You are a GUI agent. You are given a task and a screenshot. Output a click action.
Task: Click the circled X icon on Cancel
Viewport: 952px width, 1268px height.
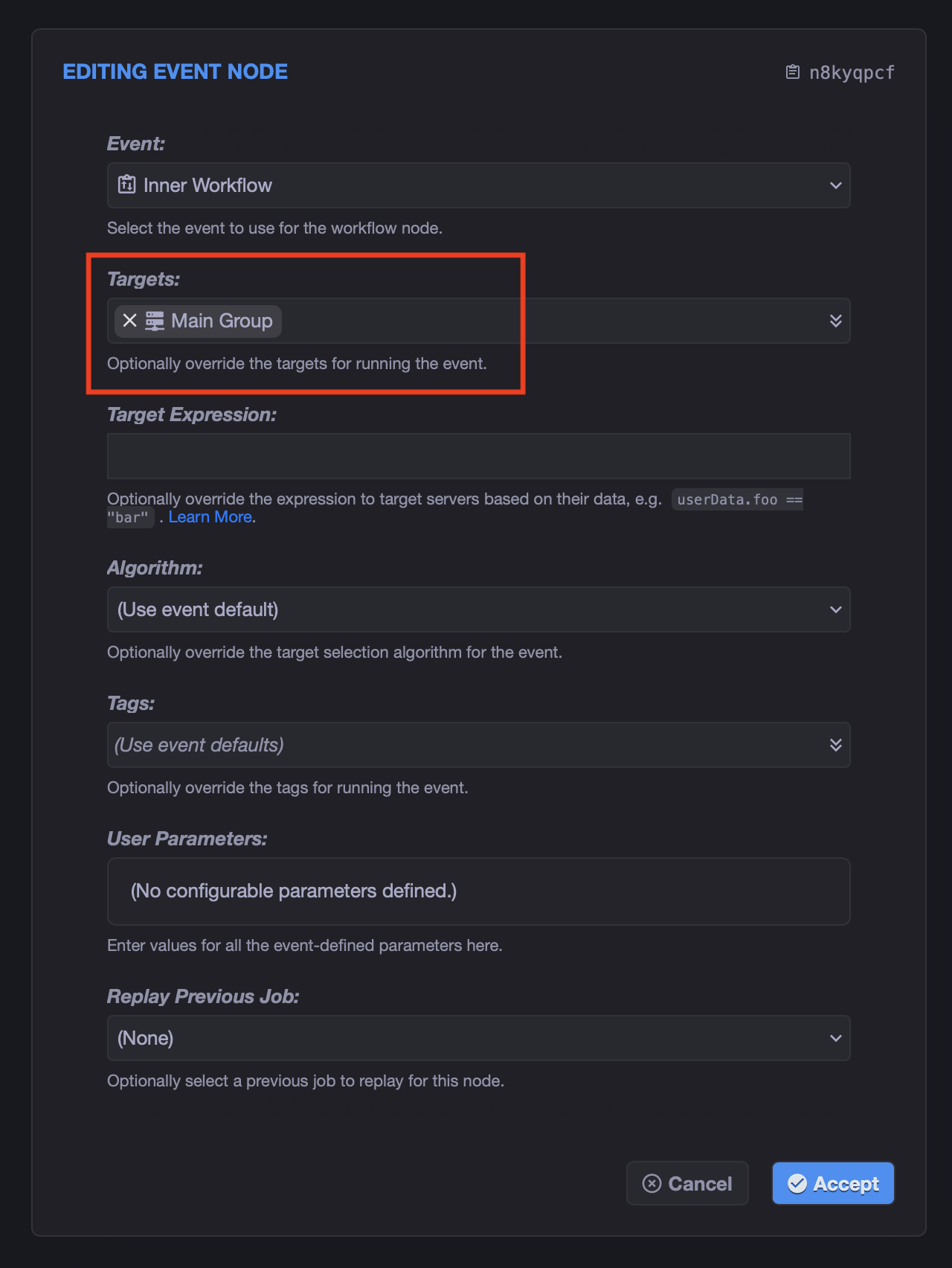652,1183
